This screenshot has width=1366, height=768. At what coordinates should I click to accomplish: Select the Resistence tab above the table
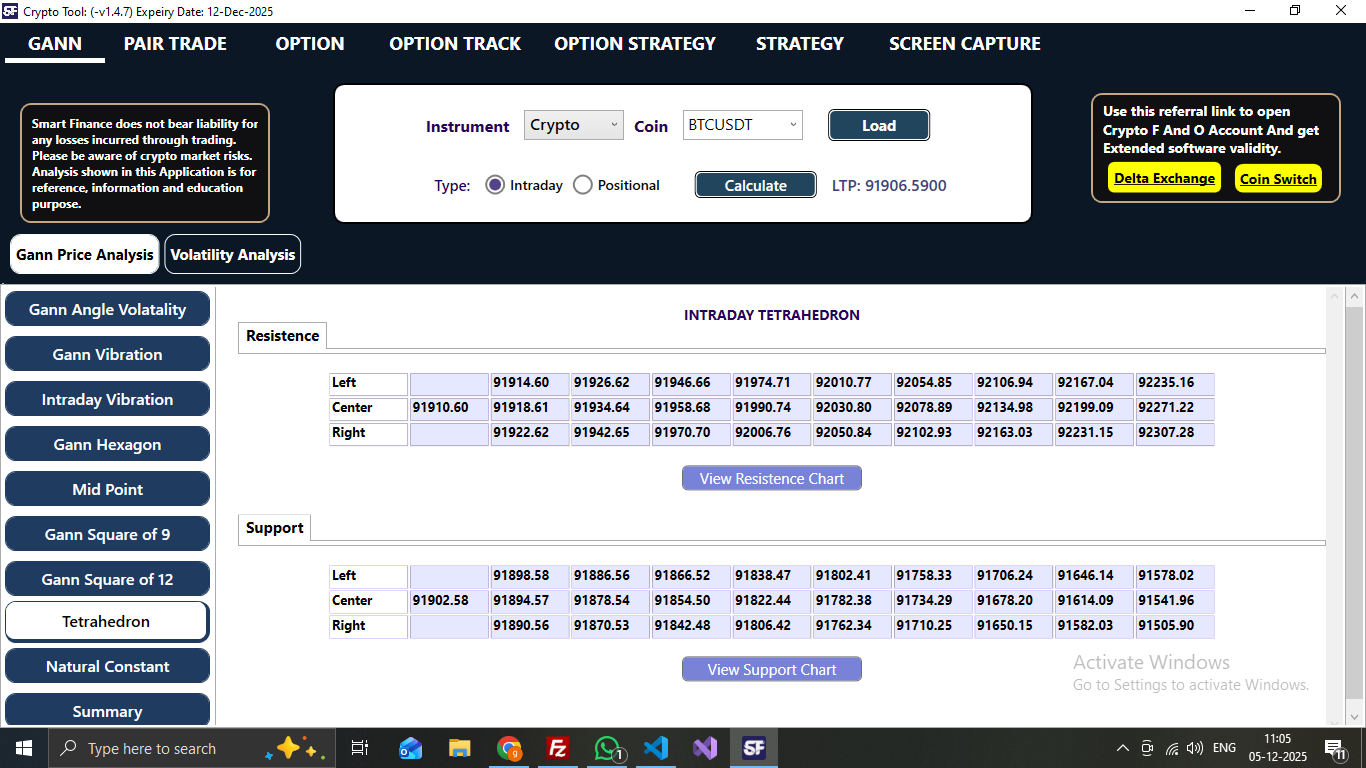click(x=281, y=336)
